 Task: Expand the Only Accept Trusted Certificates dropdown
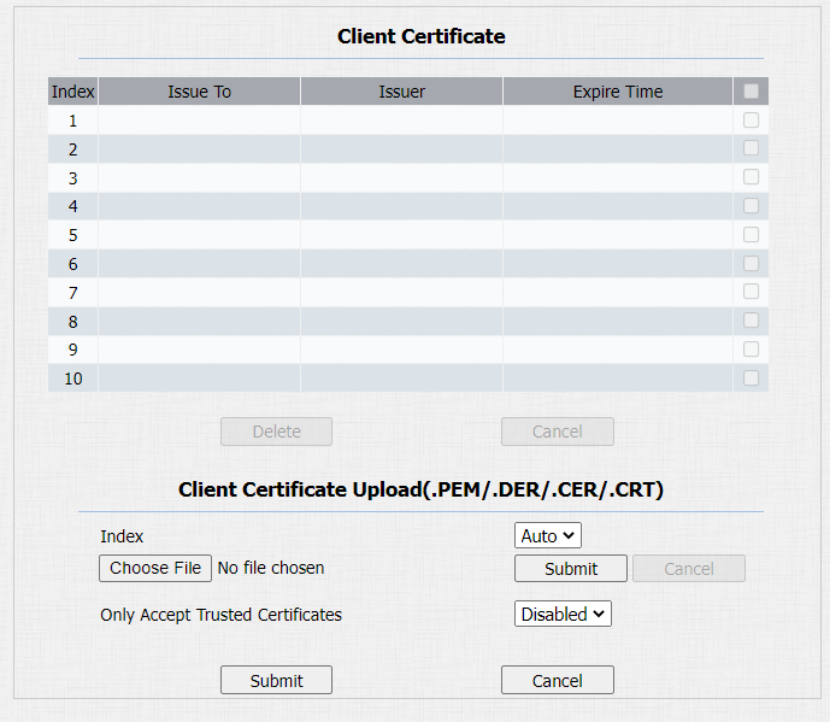(563, 614)
